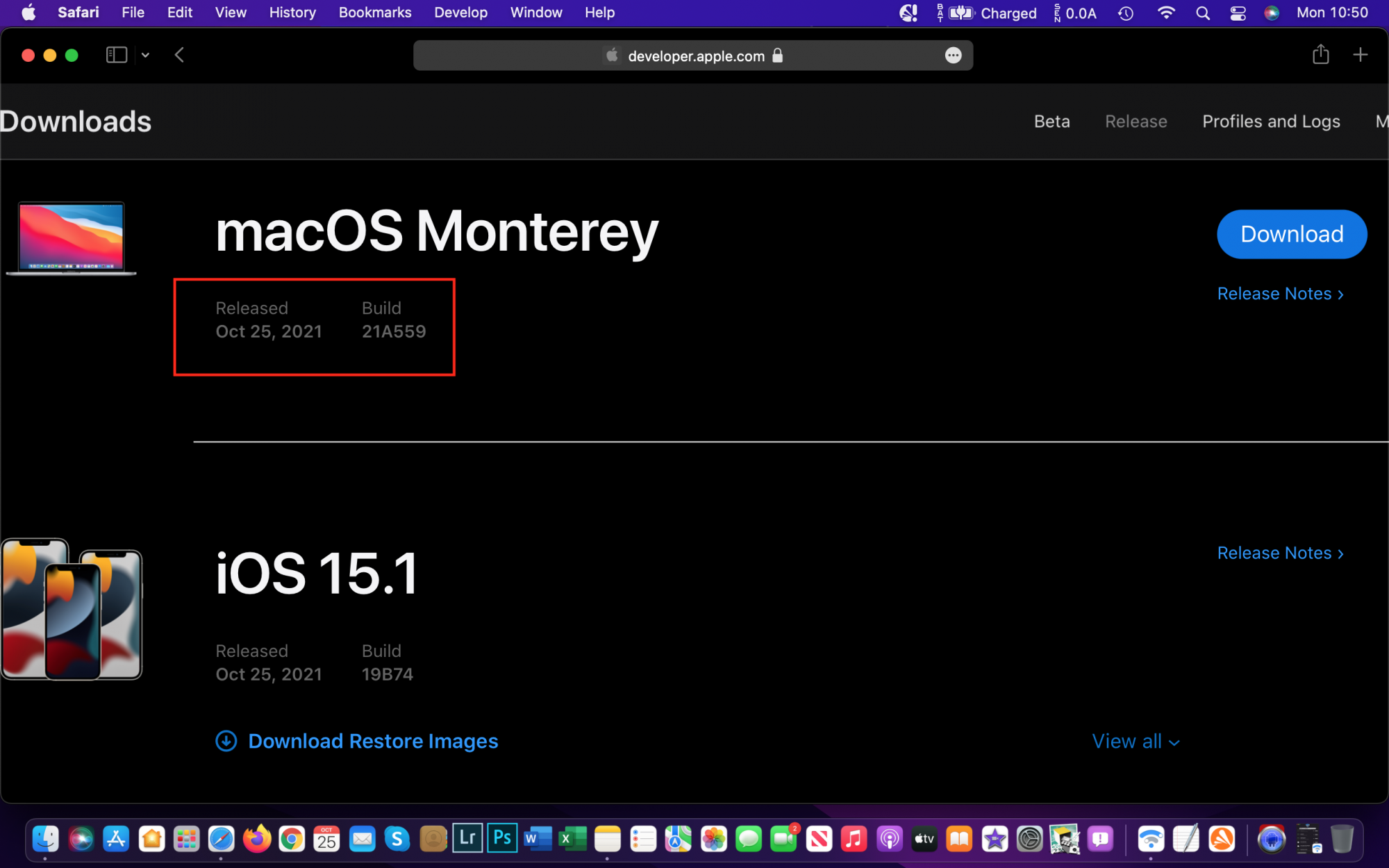Viewport: 1389px width, 868px height.
Task: Open Release Notes for macOS Monterey
Action: [x=1280, y=294]
